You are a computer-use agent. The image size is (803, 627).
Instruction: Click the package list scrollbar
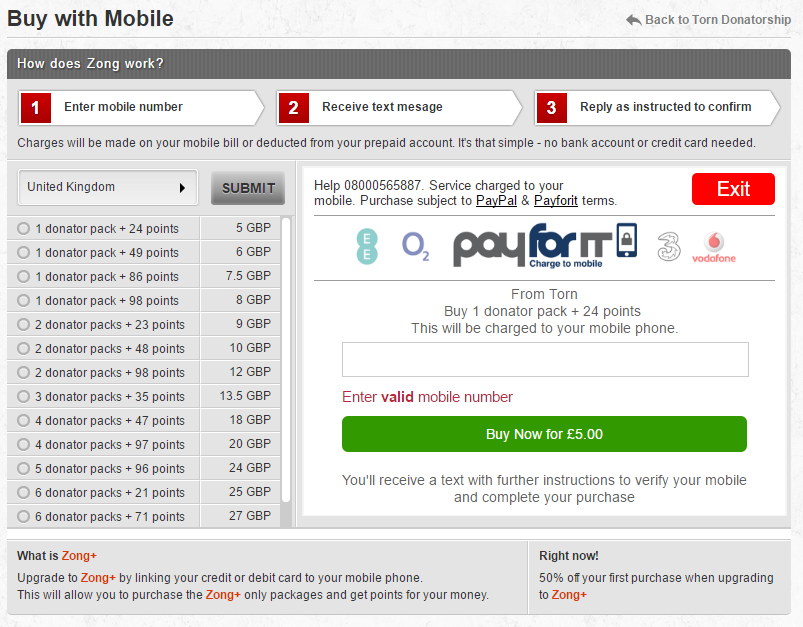pyautogui.click(x=286, y=360)
